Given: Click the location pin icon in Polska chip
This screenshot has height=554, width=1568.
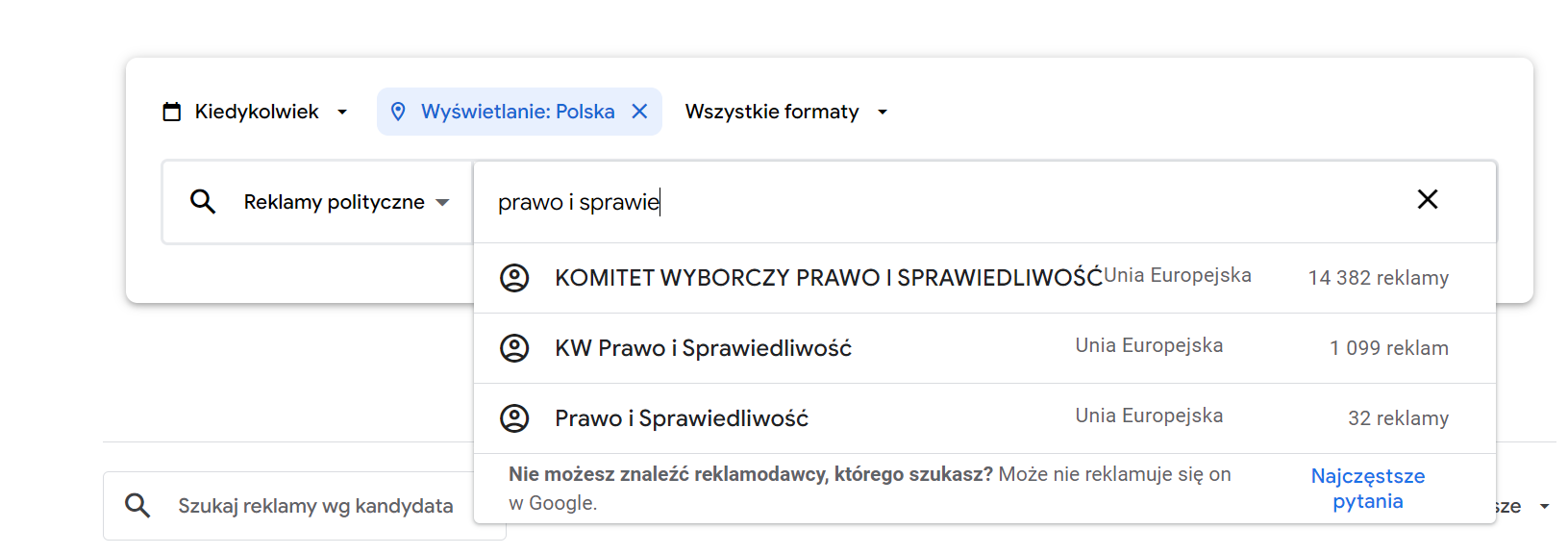Looking at the screenshot, I should [x=398, y=112].
